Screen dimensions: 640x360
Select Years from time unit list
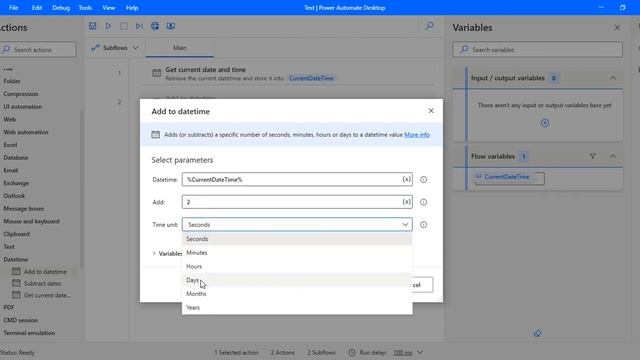tap(297, 307)
